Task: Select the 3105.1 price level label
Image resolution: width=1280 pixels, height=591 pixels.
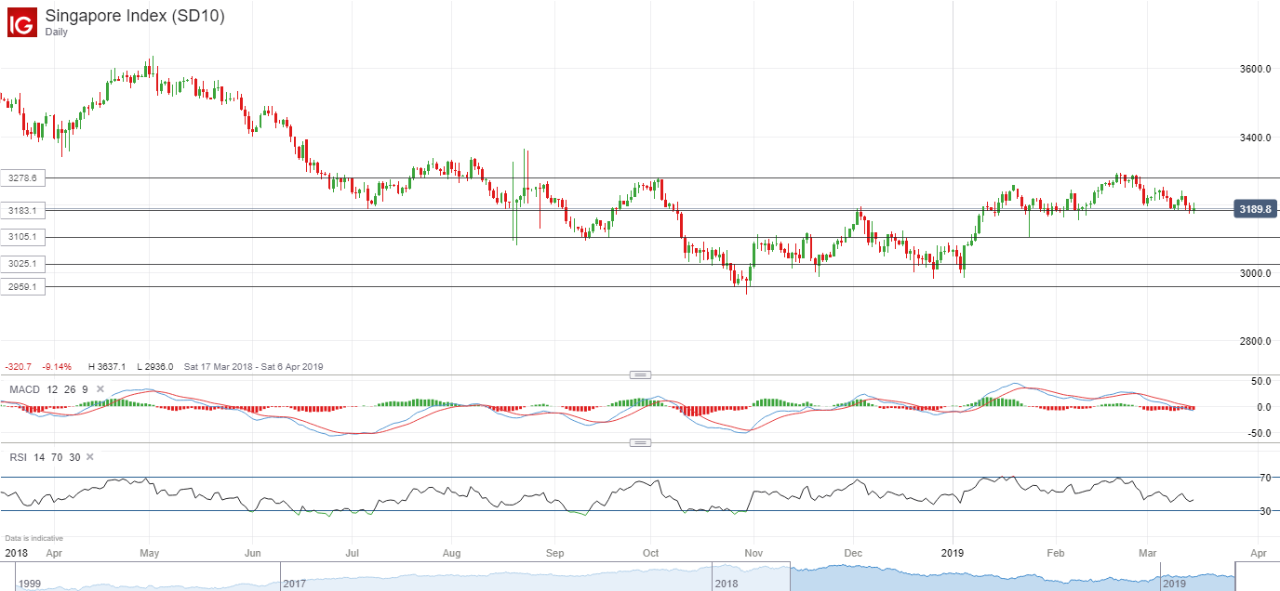Action: click(22, 237)
